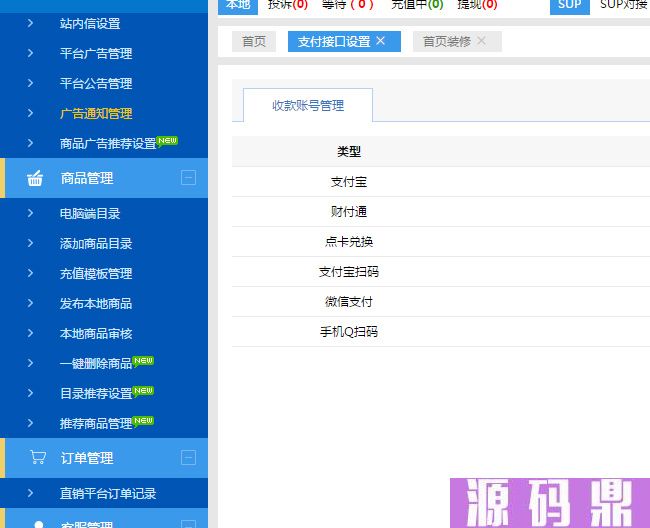
Task: Open 平台公告管理 menu entry
Action: (96, 83)
